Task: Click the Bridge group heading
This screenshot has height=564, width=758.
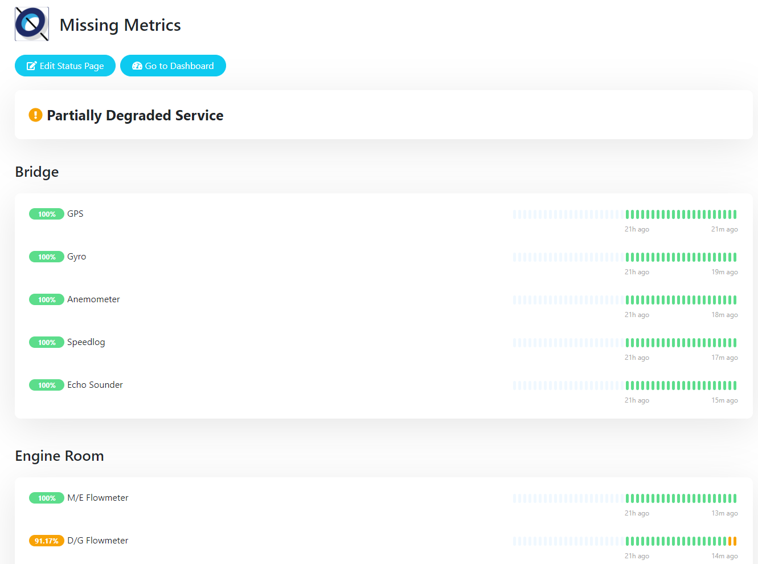Action: tap(37, 172)
